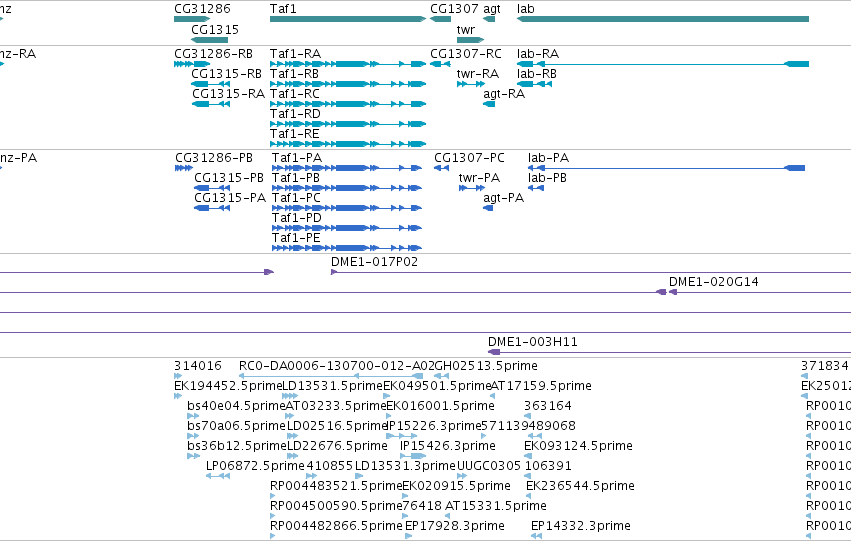Viewport: 851px width, 541px height.
Task: Select the EK020915.5prime EST
Action: [405, 497]
